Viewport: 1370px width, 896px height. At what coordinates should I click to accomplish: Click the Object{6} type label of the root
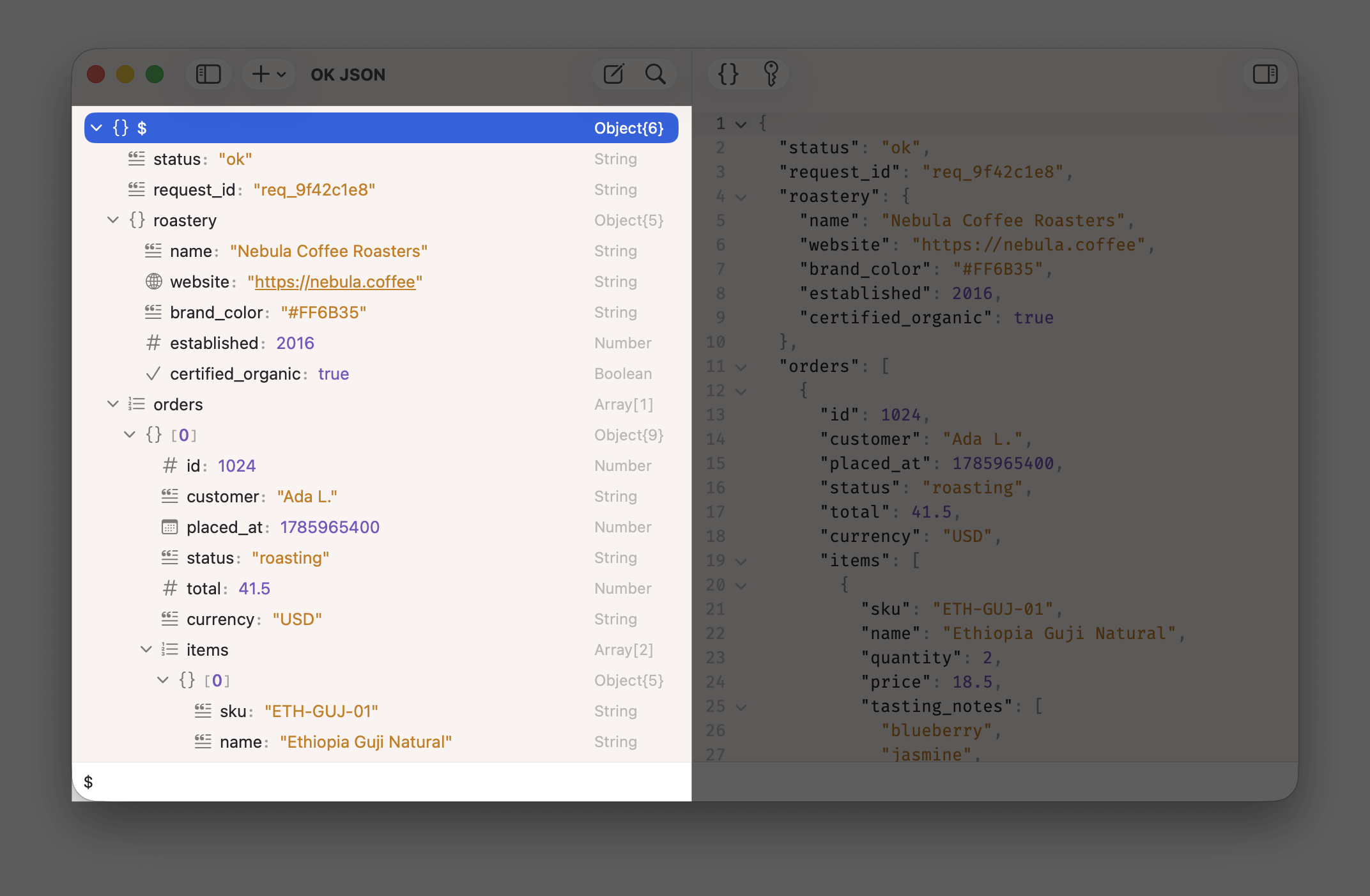pyautogui.click(x=629, y=128)
